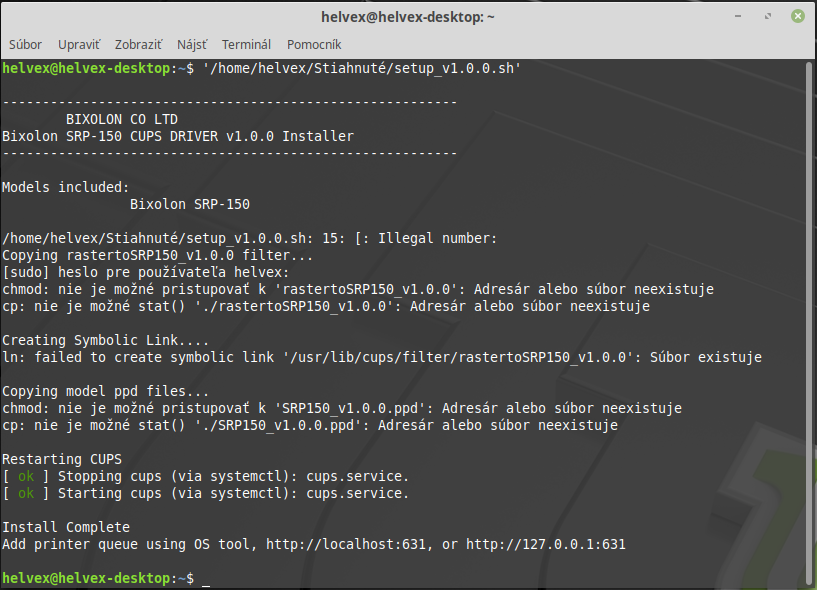Click the [sudo] heslo pre používateľa helvex: line
The image size is (817, 590).
pos(145,273)
